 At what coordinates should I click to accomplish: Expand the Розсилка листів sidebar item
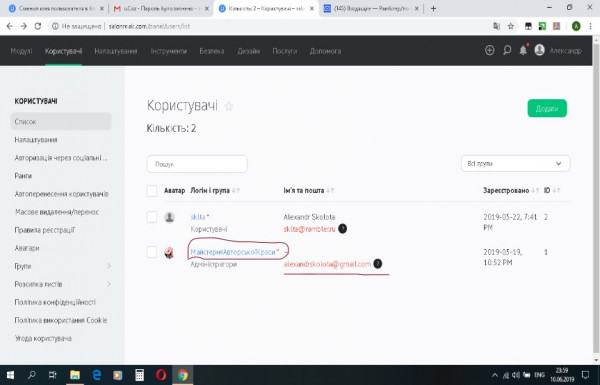coord(61,284)
